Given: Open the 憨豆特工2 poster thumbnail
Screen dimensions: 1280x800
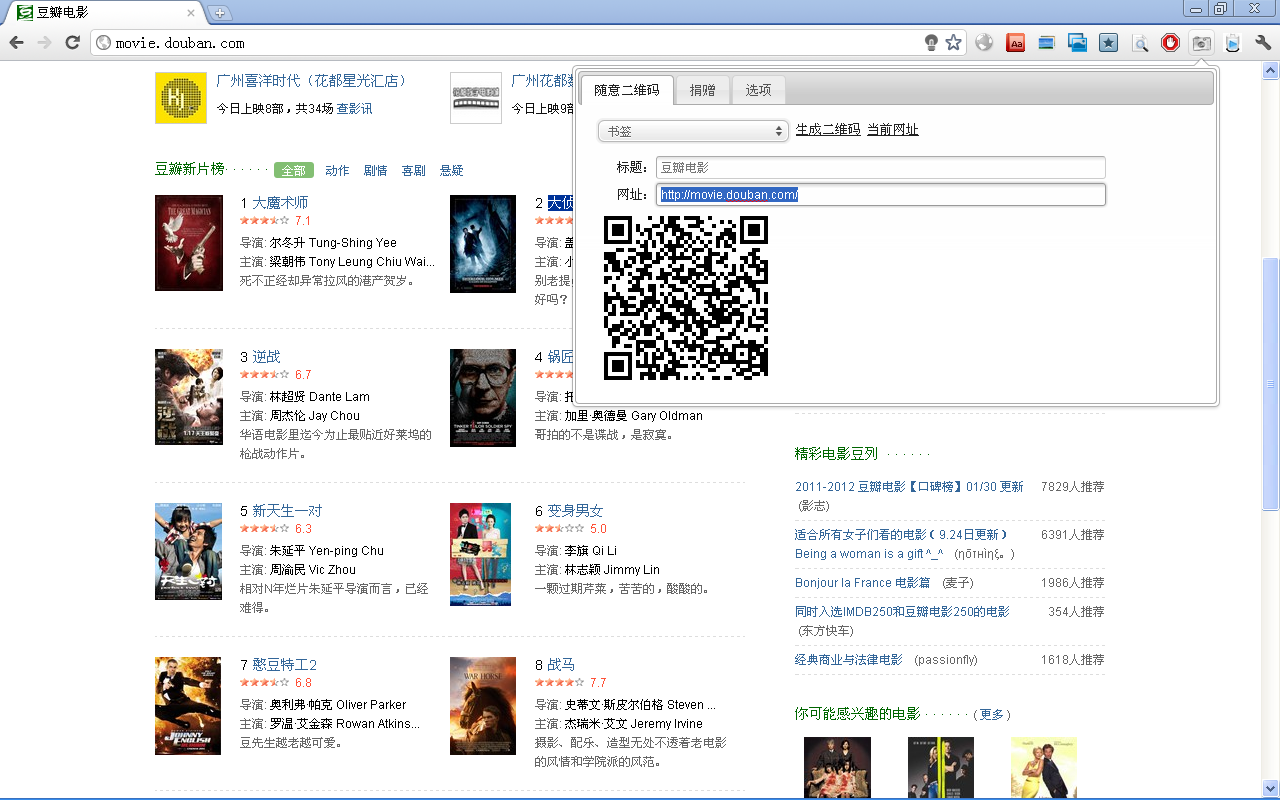Looking at the screenshot, I should point(189,706).
